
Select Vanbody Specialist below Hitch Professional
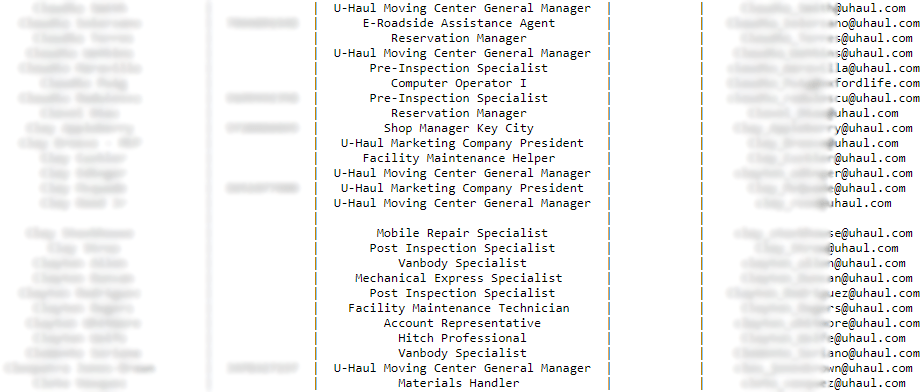462,353
